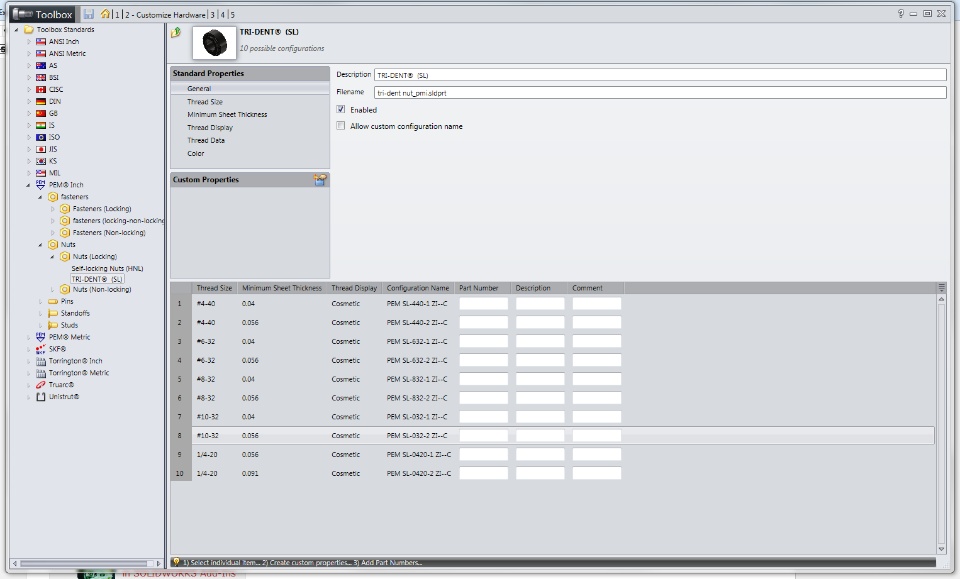The image size is (960, 579).
Task: Expand the ANSI Metric standard
Action: click(28, 54)
